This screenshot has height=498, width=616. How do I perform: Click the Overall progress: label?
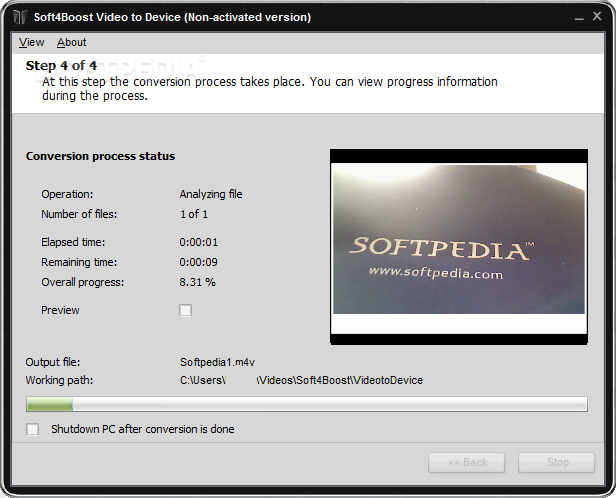[82, 282]
